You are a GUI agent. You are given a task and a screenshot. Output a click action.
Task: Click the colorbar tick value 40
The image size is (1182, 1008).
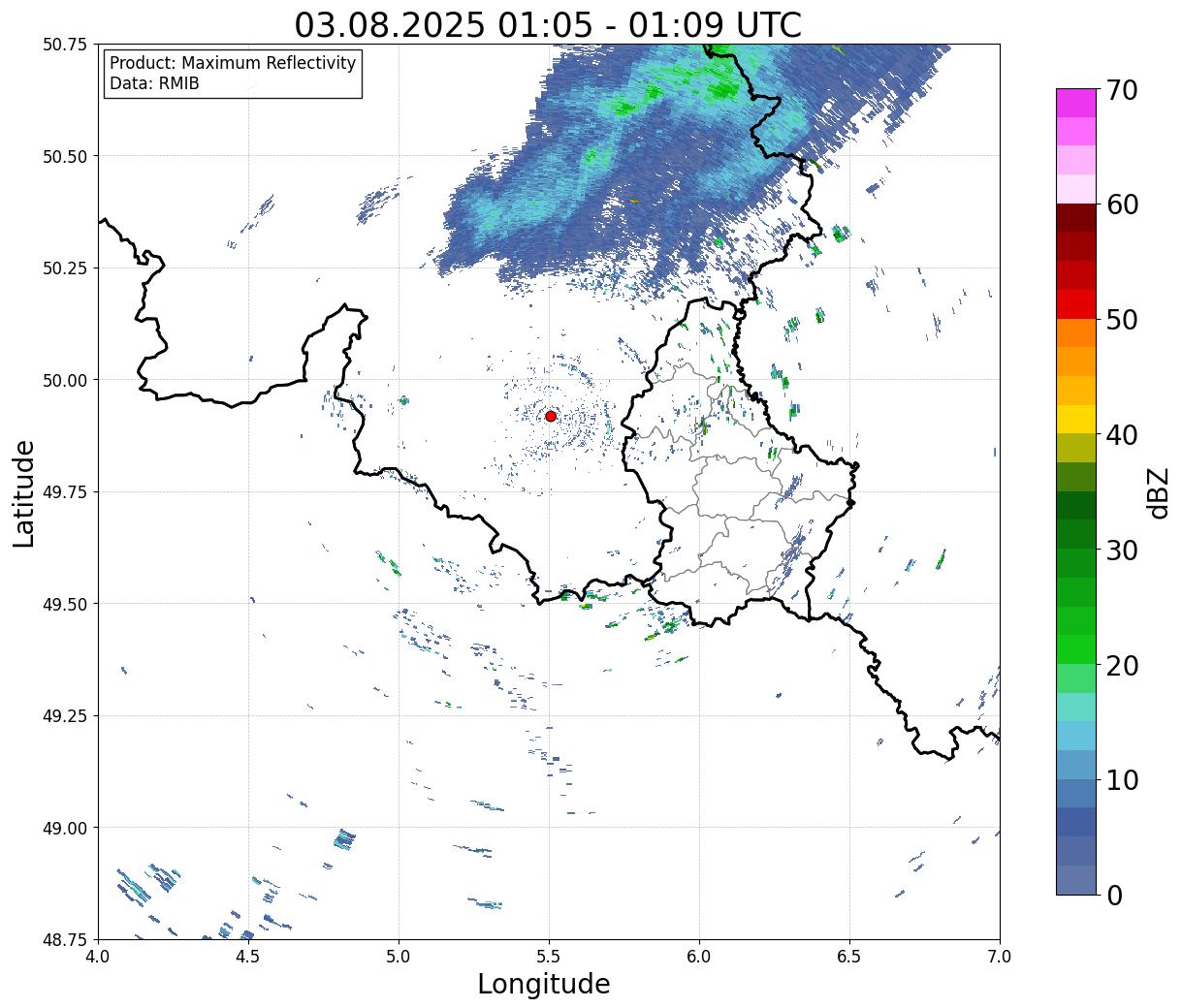click(1121, 434)
